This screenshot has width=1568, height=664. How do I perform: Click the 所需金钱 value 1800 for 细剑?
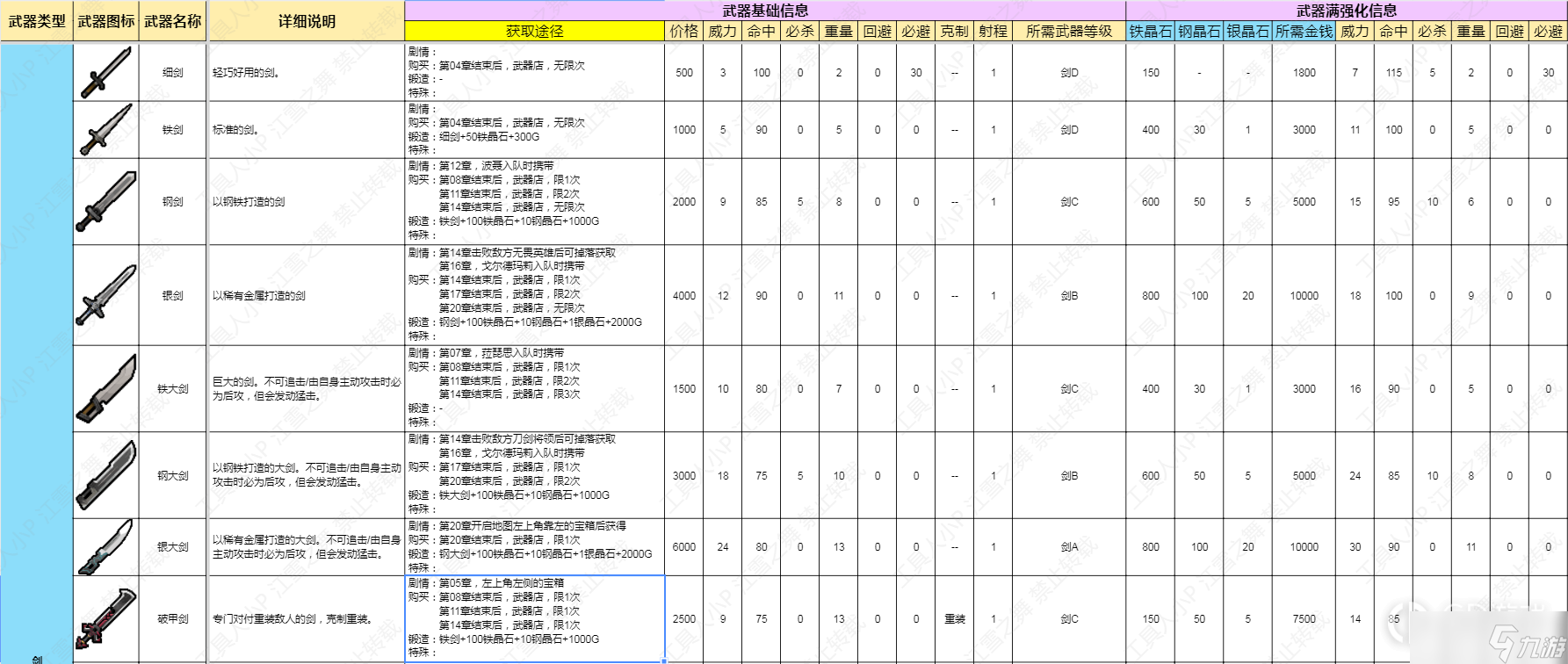coord(1304,72)
